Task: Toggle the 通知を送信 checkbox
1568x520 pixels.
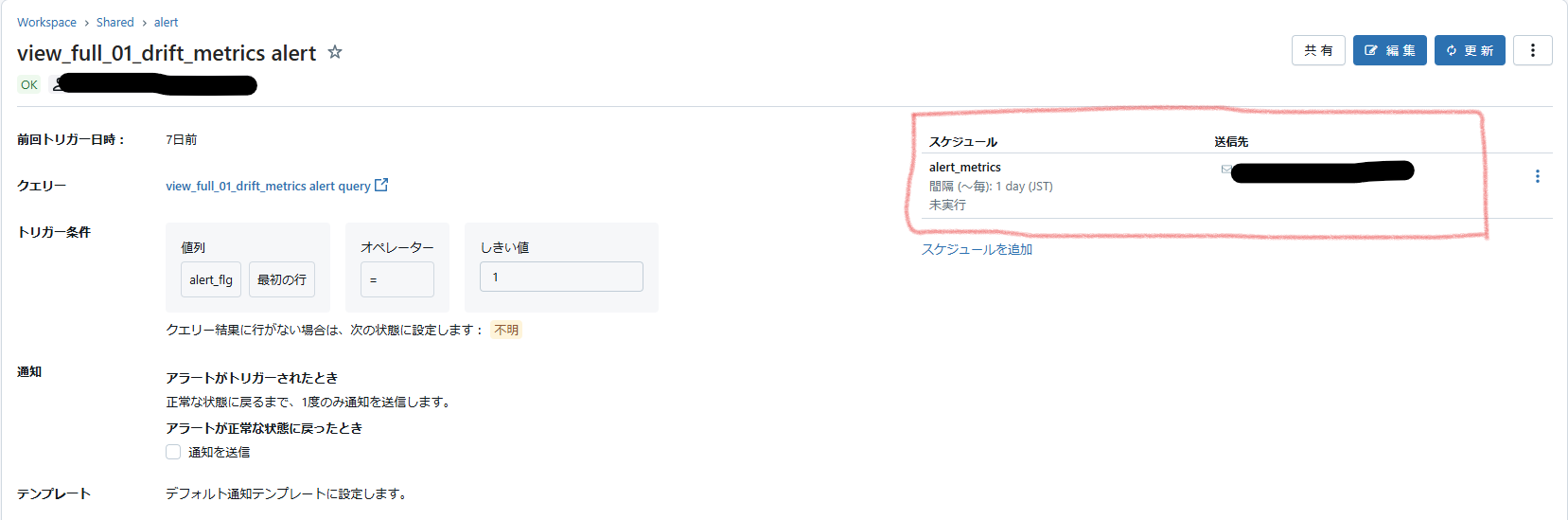Action: (173, 452)
